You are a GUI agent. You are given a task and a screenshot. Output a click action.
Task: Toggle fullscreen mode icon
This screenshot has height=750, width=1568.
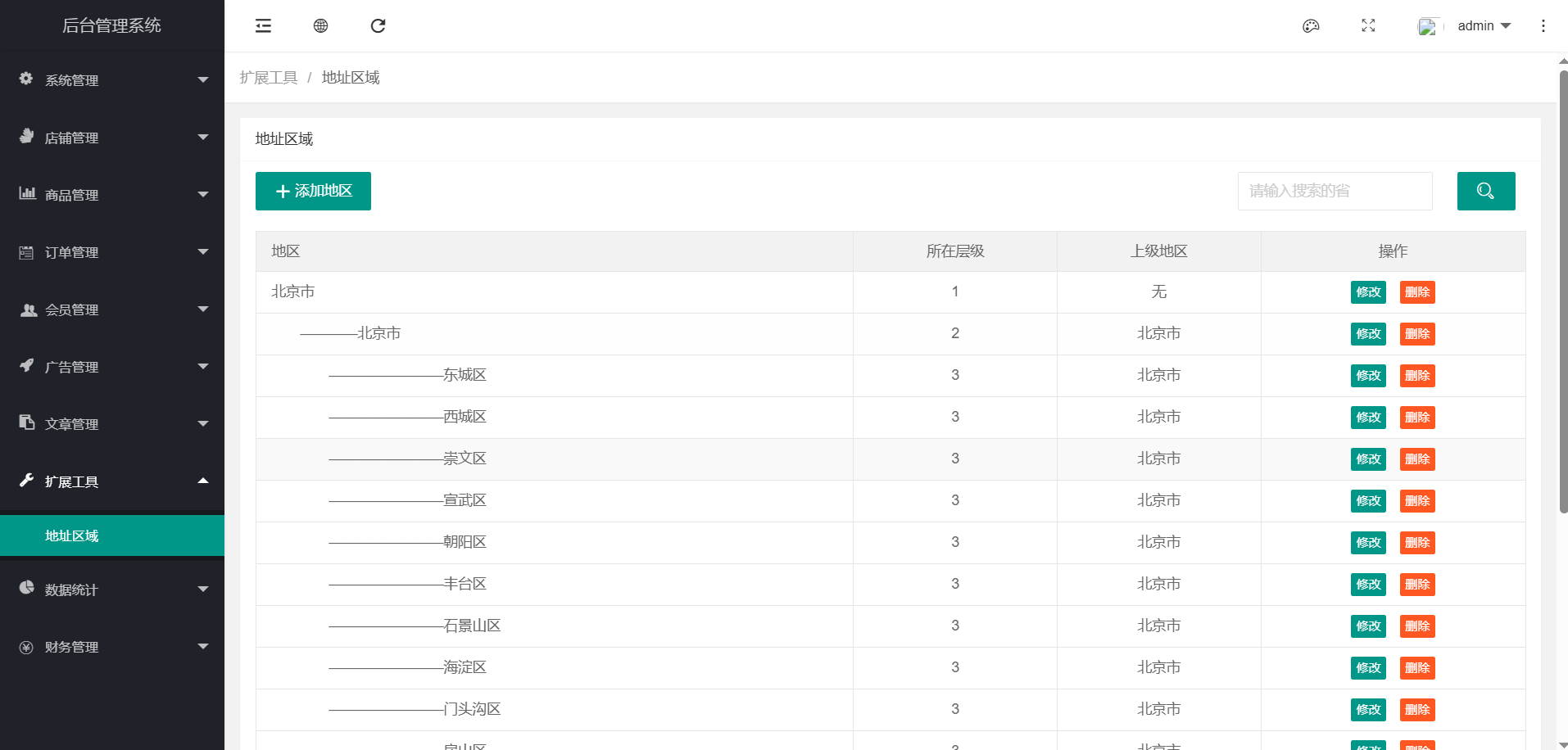click(1368, 26)
